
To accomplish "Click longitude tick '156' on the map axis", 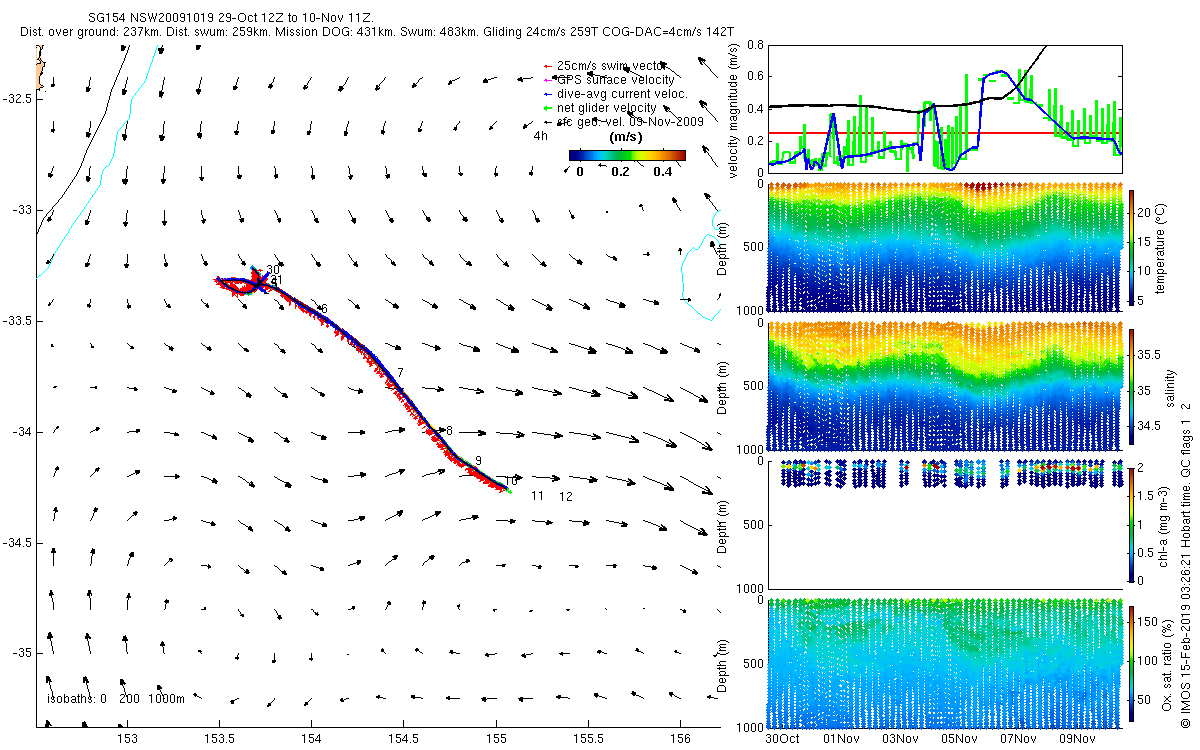I will 680,739.
